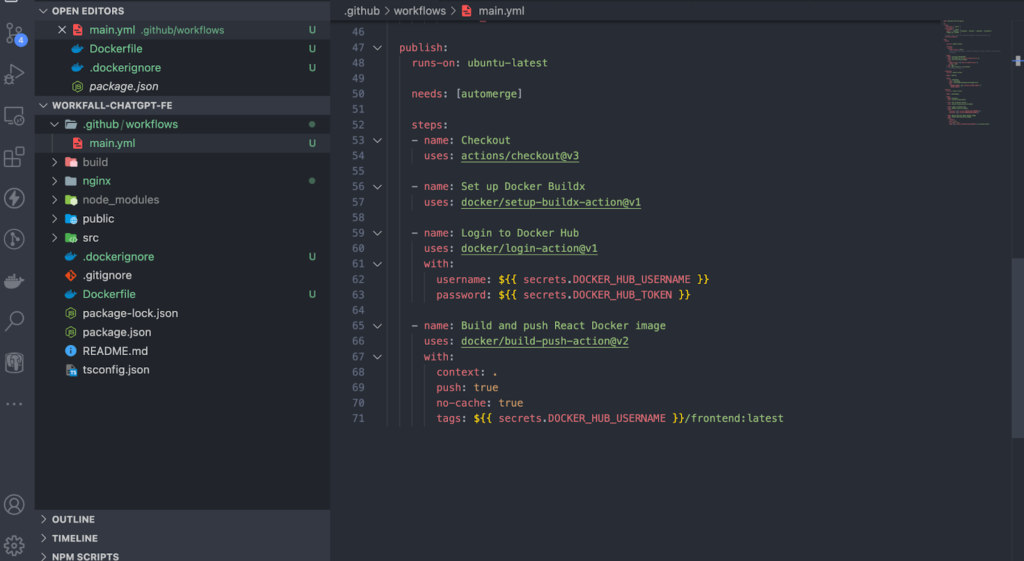This screenshot has height=561, width=1024.
Task: Select Dockerfile in Open Editors list
Action: coord(183,48)
